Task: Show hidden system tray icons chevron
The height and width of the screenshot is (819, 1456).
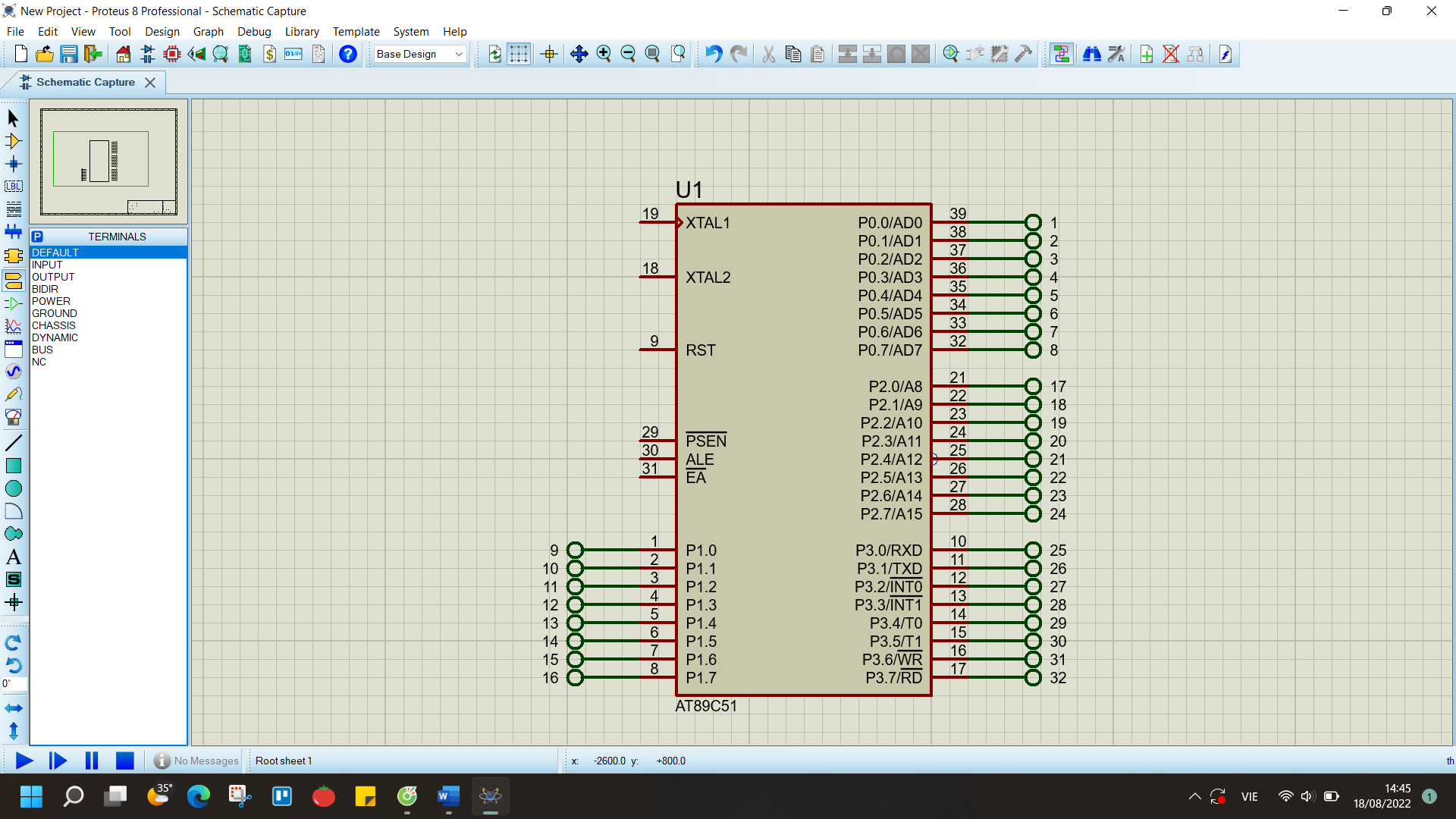Action: (x=1194, y=796)
